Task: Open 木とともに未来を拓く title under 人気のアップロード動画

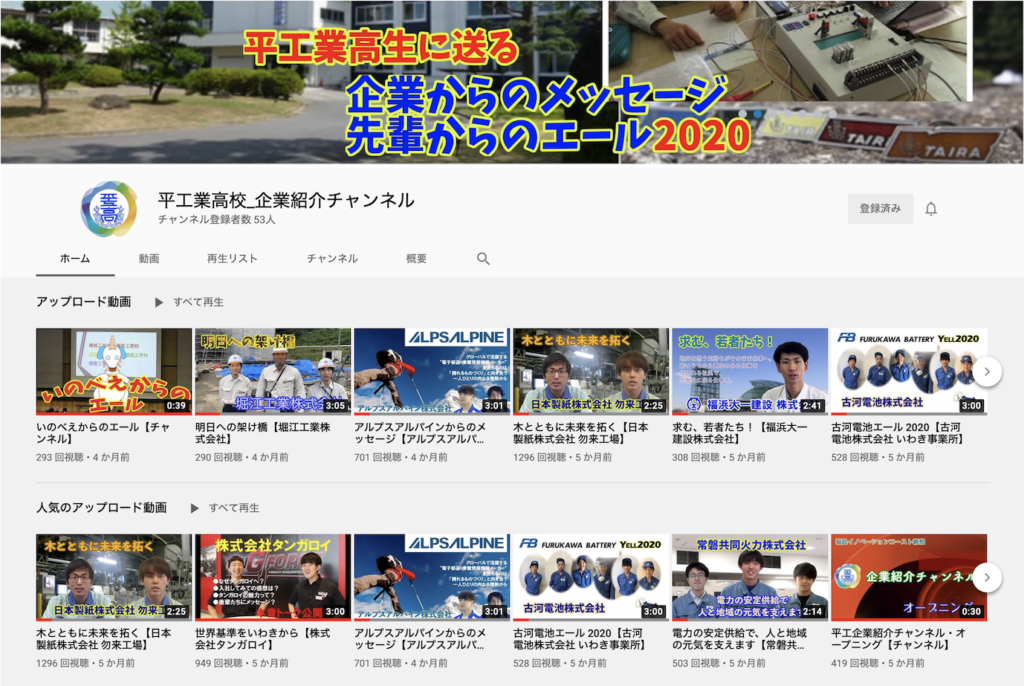Action: click(103, 639)
